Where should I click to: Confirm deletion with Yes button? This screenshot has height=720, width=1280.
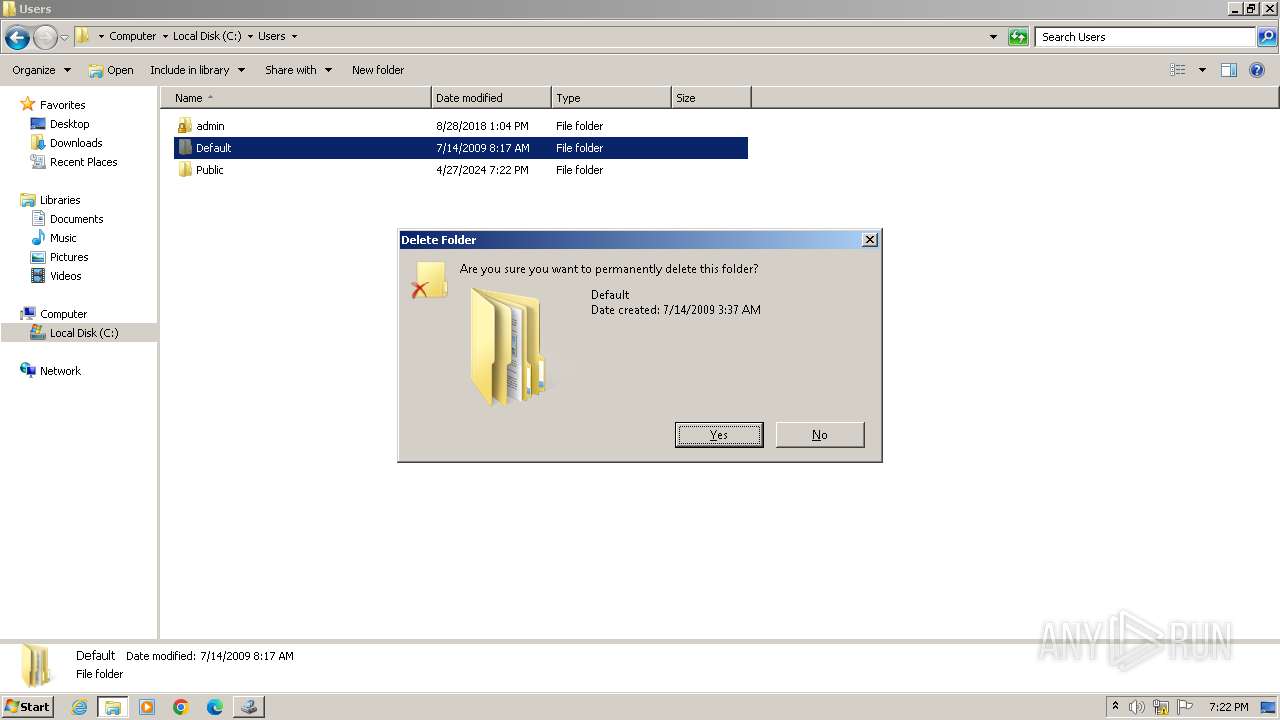[719, 435]
